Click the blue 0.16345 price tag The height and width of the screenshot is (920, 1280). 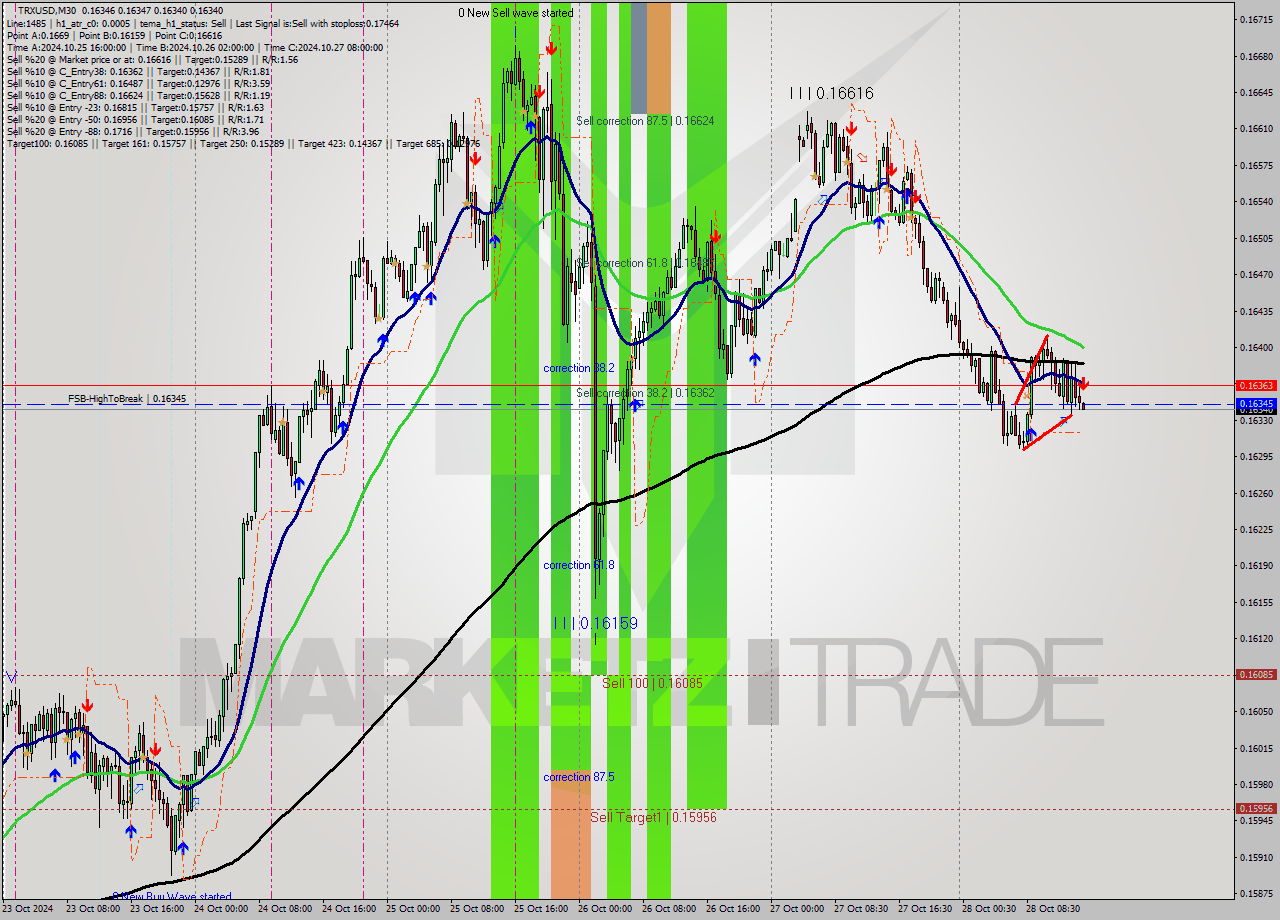point(1256,404)
